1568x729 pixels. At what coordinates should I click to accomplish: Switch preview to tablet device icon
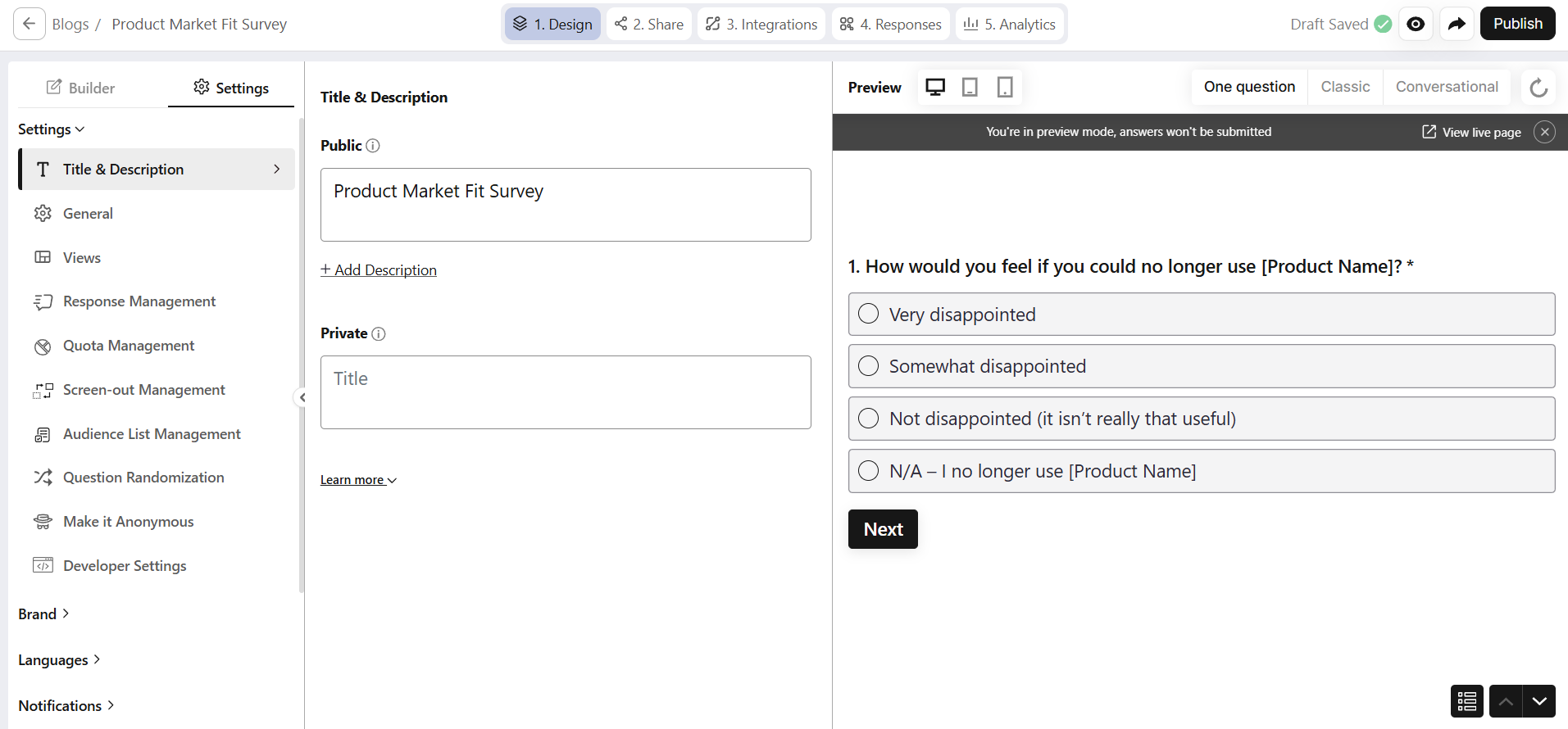[x=970, y=87]
